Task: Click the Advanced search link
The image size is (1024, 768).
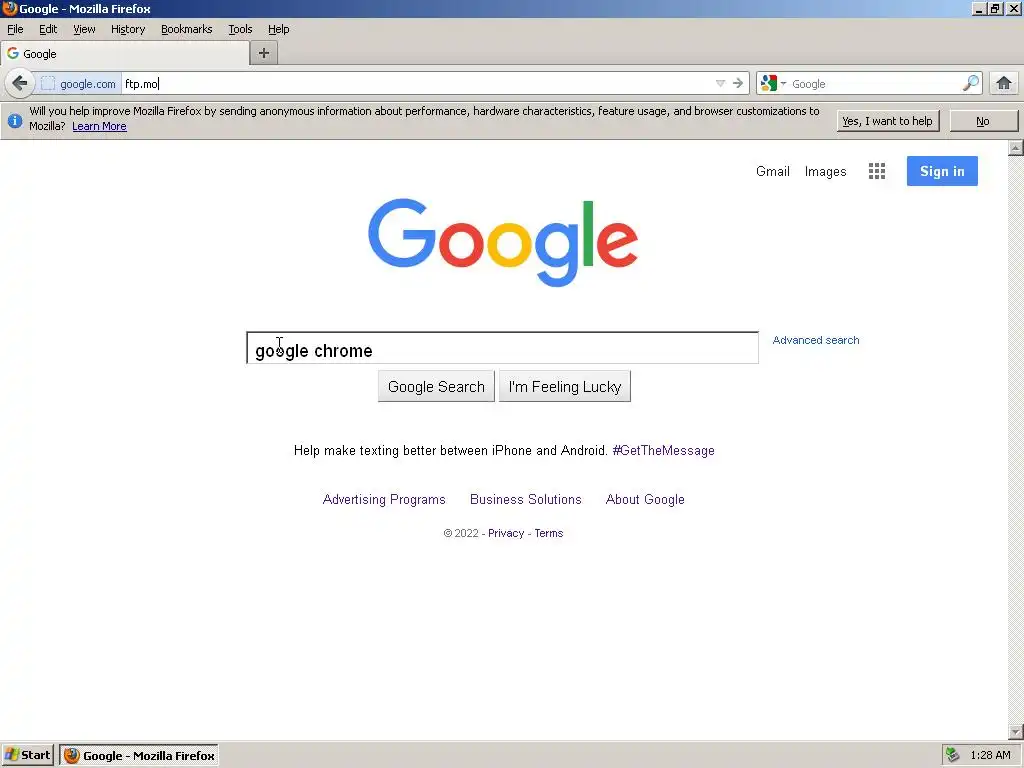Action: (x=816, y=340)
